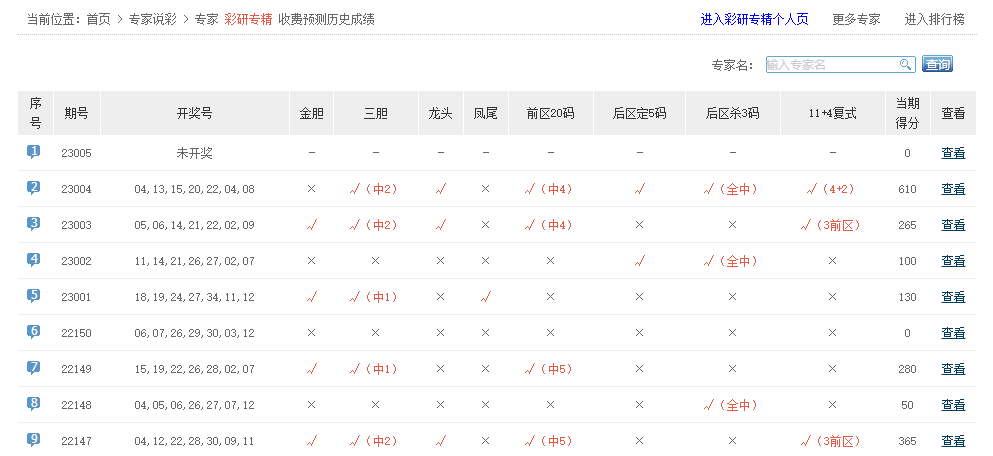Click the number 4 row badge icon
993x456 pixels.
click(34, 260)
